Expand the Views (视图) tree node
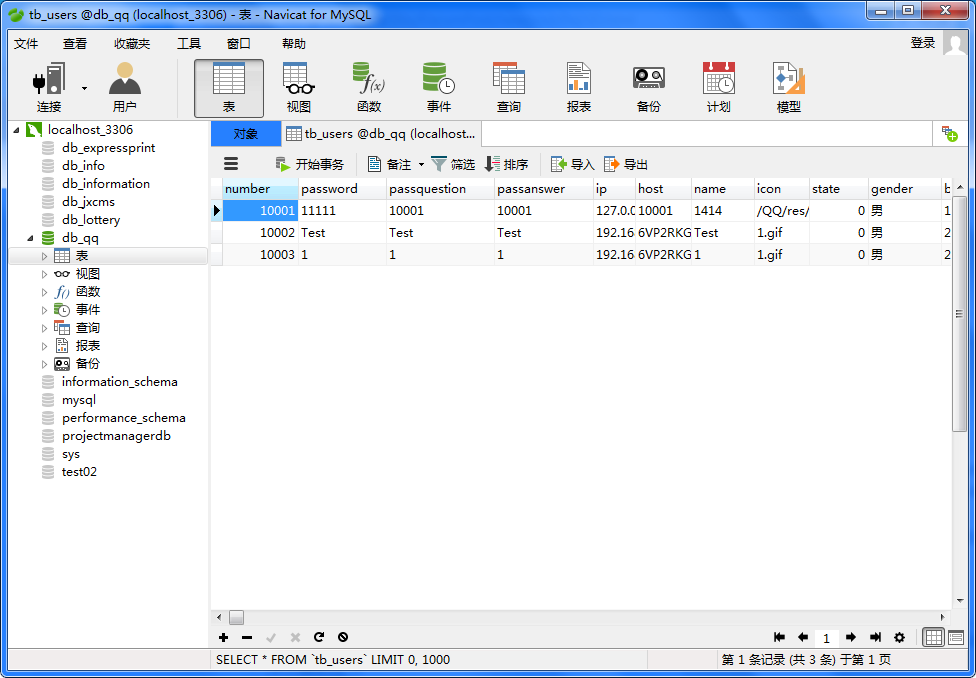The height and width of the screenshot is (678, 976). (44, 274)
